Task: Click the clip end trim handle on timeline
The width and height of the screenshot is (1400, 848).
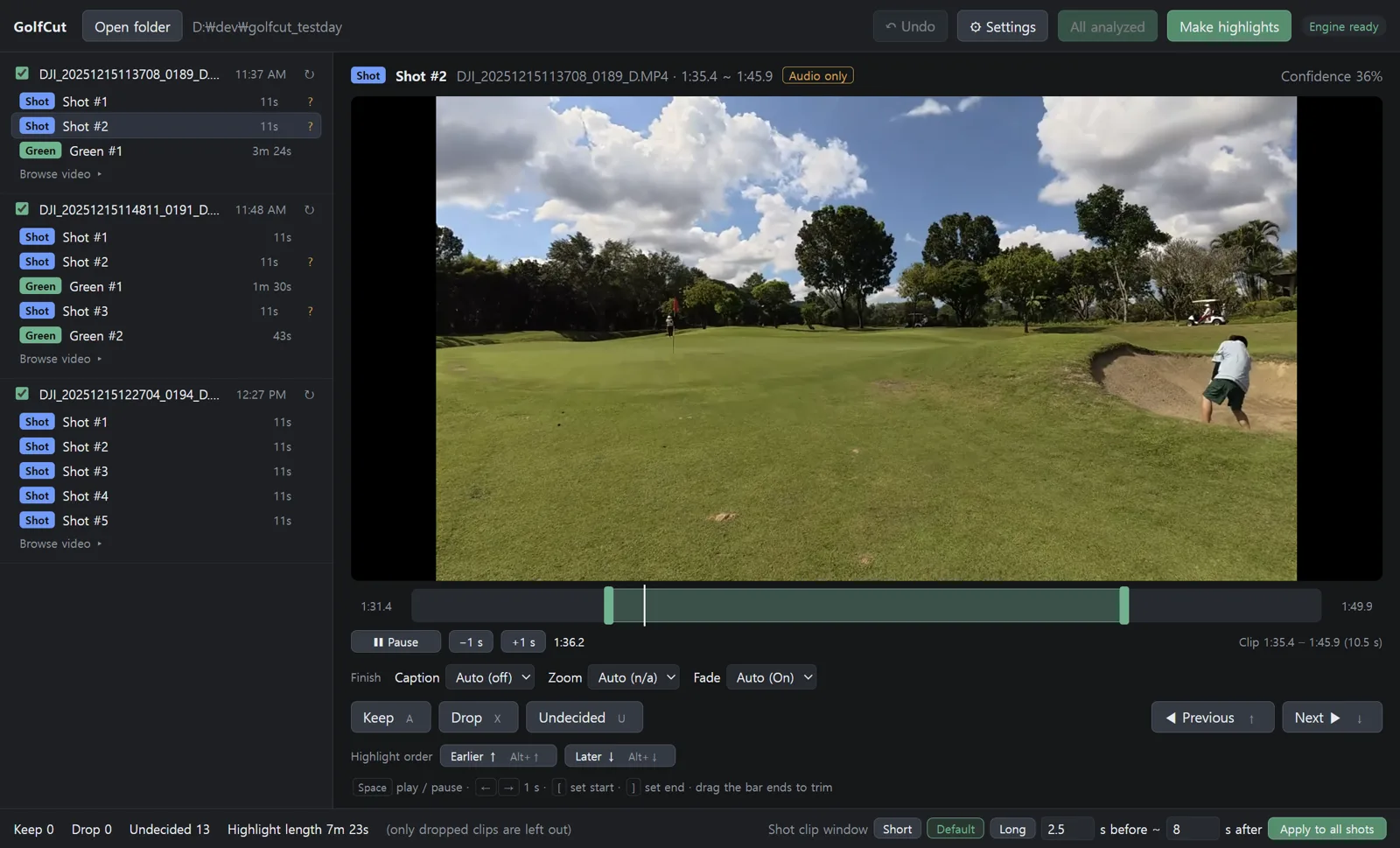Action: (1124, 606)
